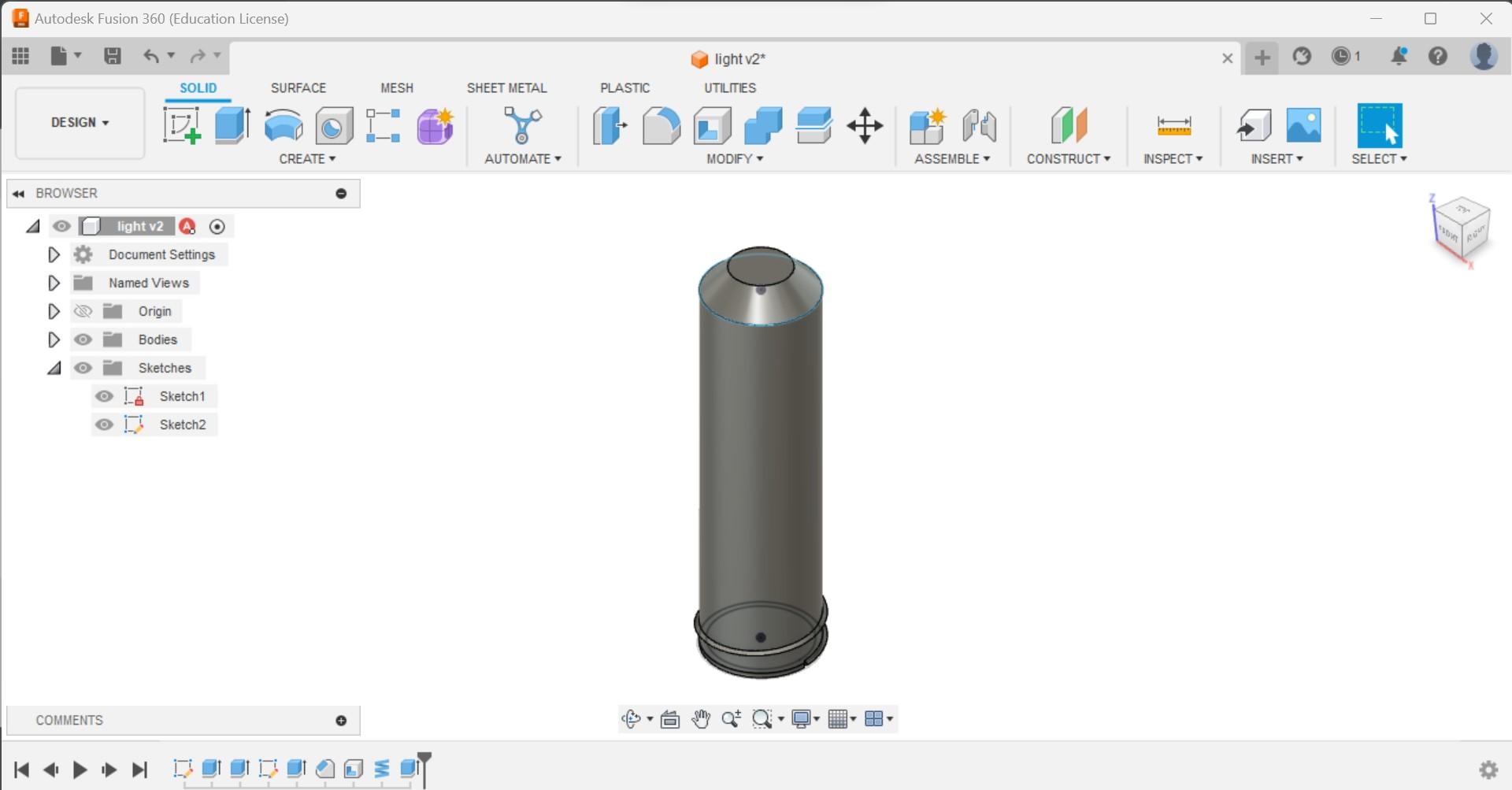Open the Measure tool in Inspect
This screenshot has width=1512, height=790.
pos(1173,126)
